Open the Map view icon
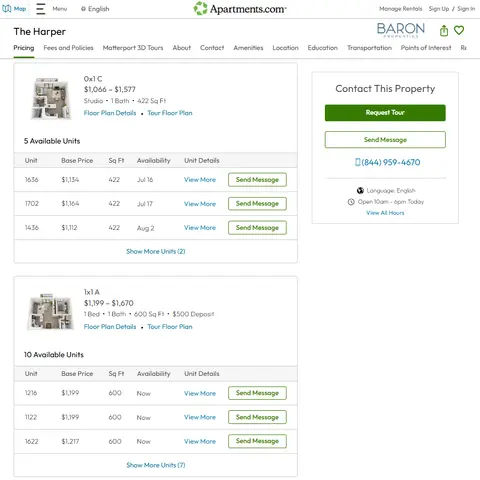The image size is (480, 480). (x=7, y=9)
